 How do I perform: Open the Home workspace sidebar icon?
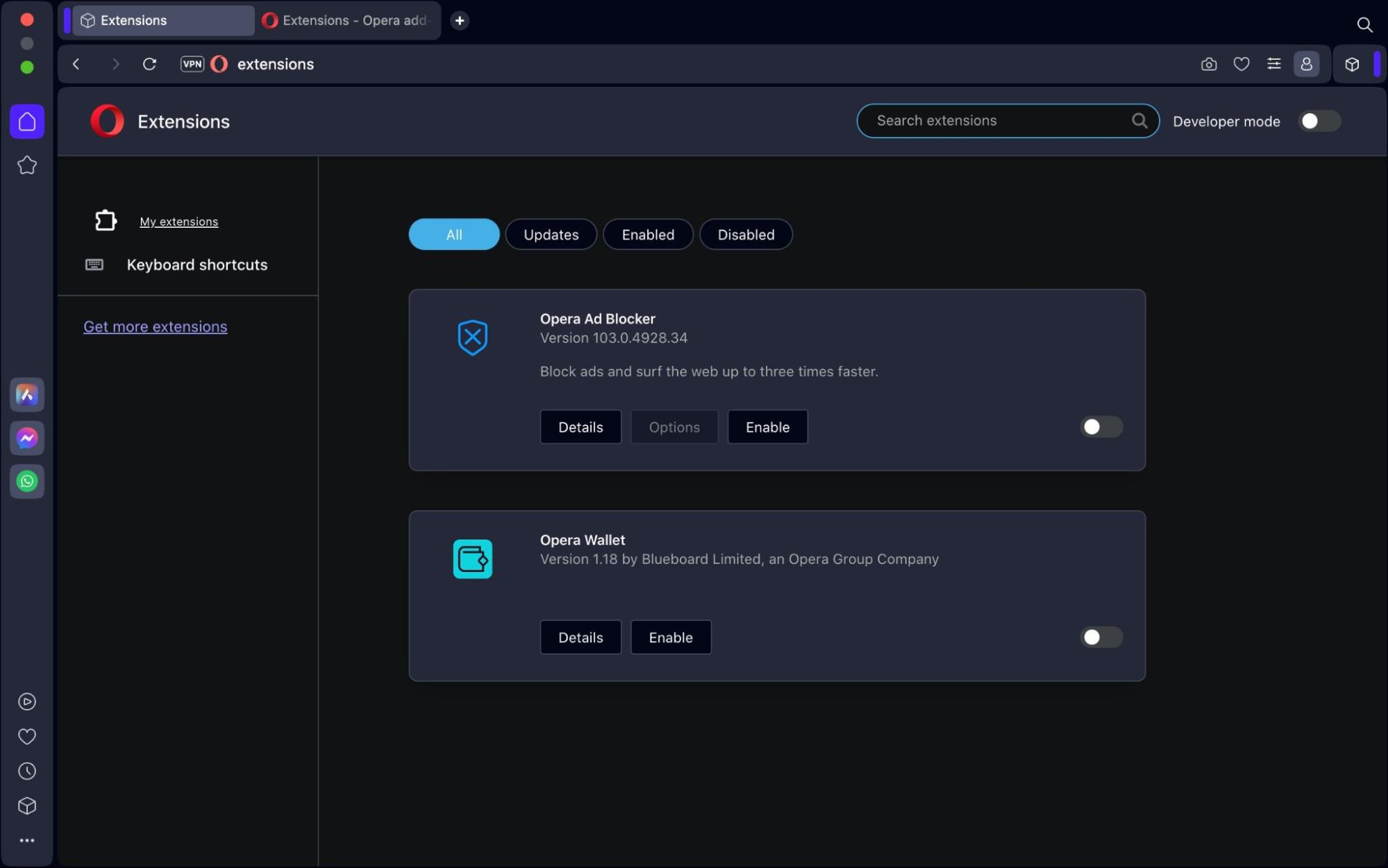click(x=27, y=122)
